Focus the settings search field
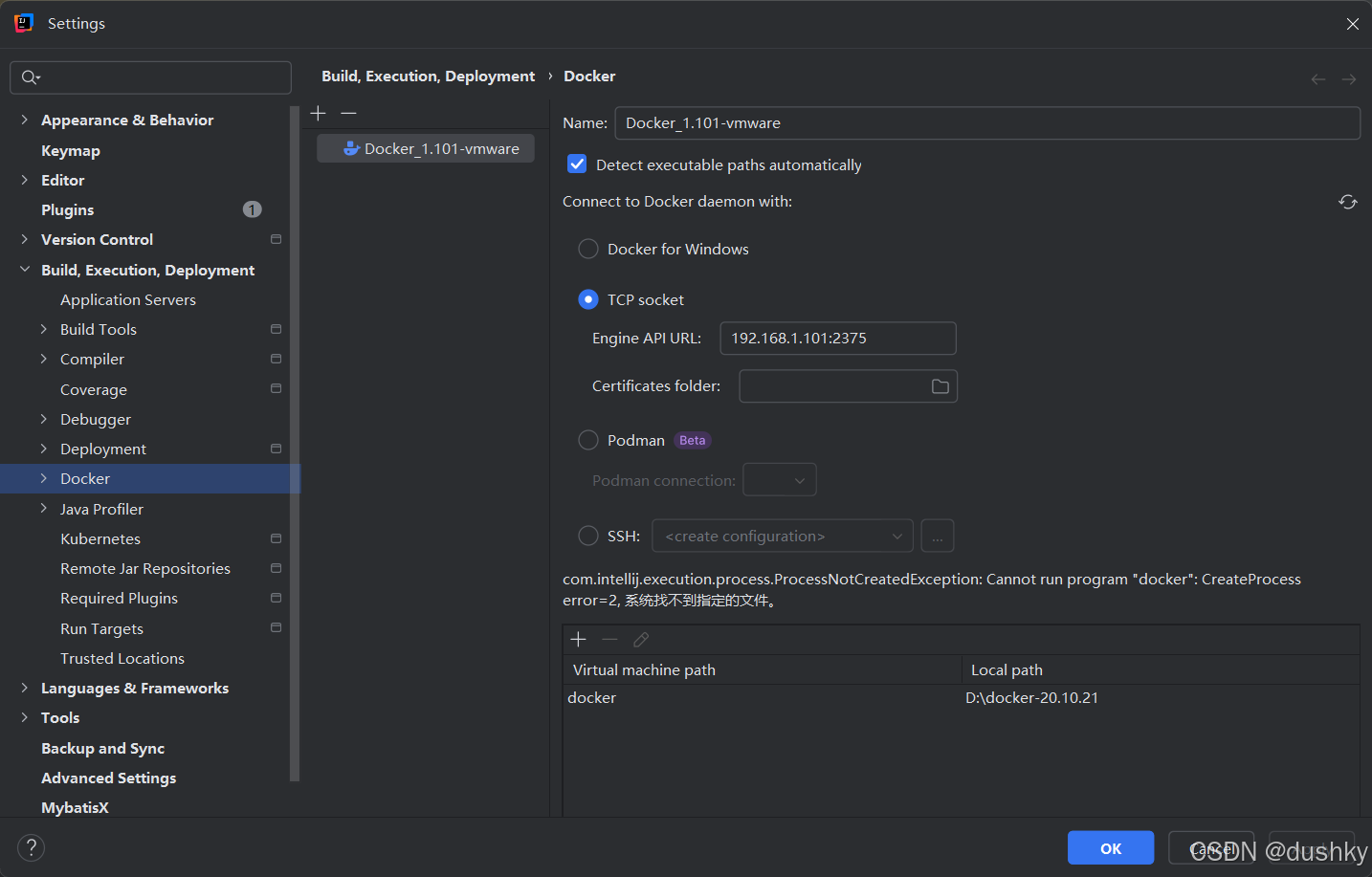The height and width of the screenshot is (877, 1372). pos(150,77)
